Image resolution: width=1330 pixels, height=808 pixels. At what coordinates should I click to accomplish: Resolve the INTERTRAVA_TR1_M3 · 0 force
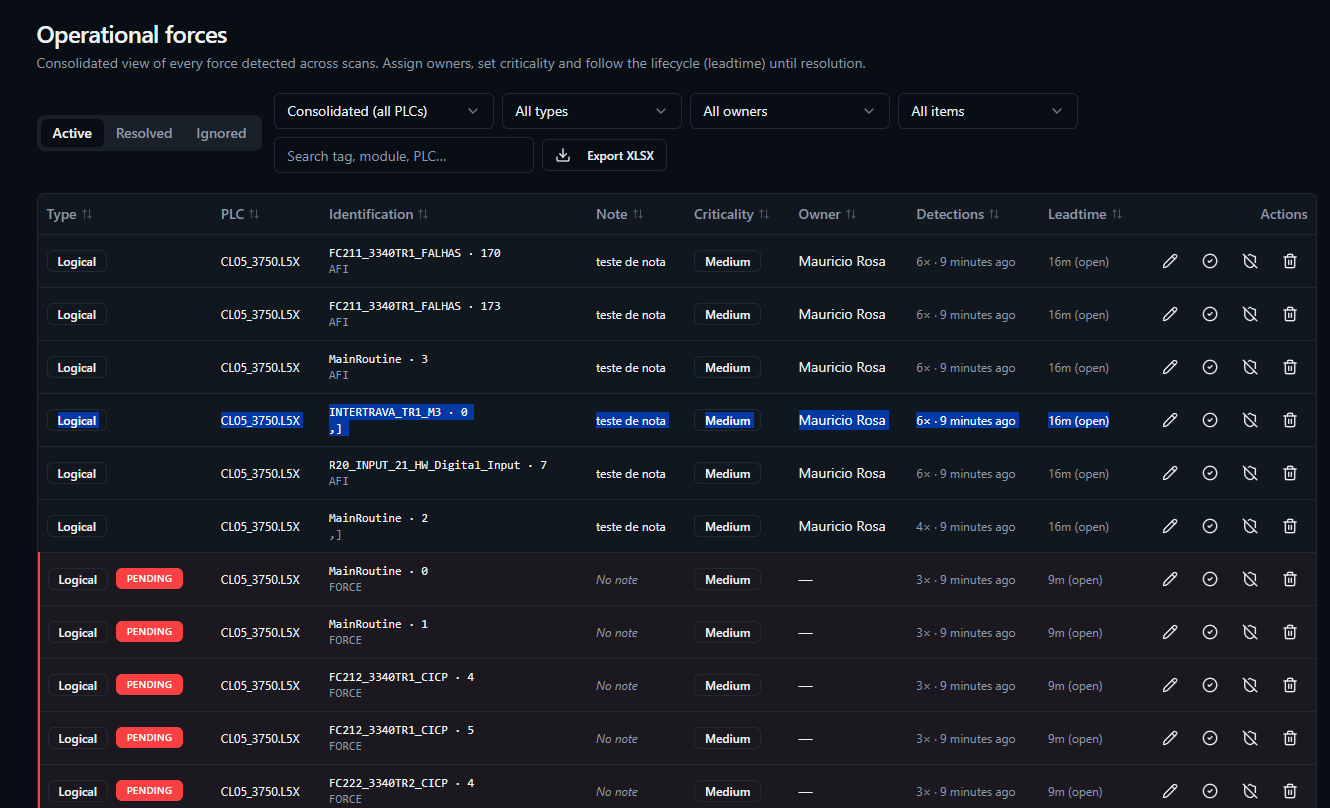(x=1210, y=420)
